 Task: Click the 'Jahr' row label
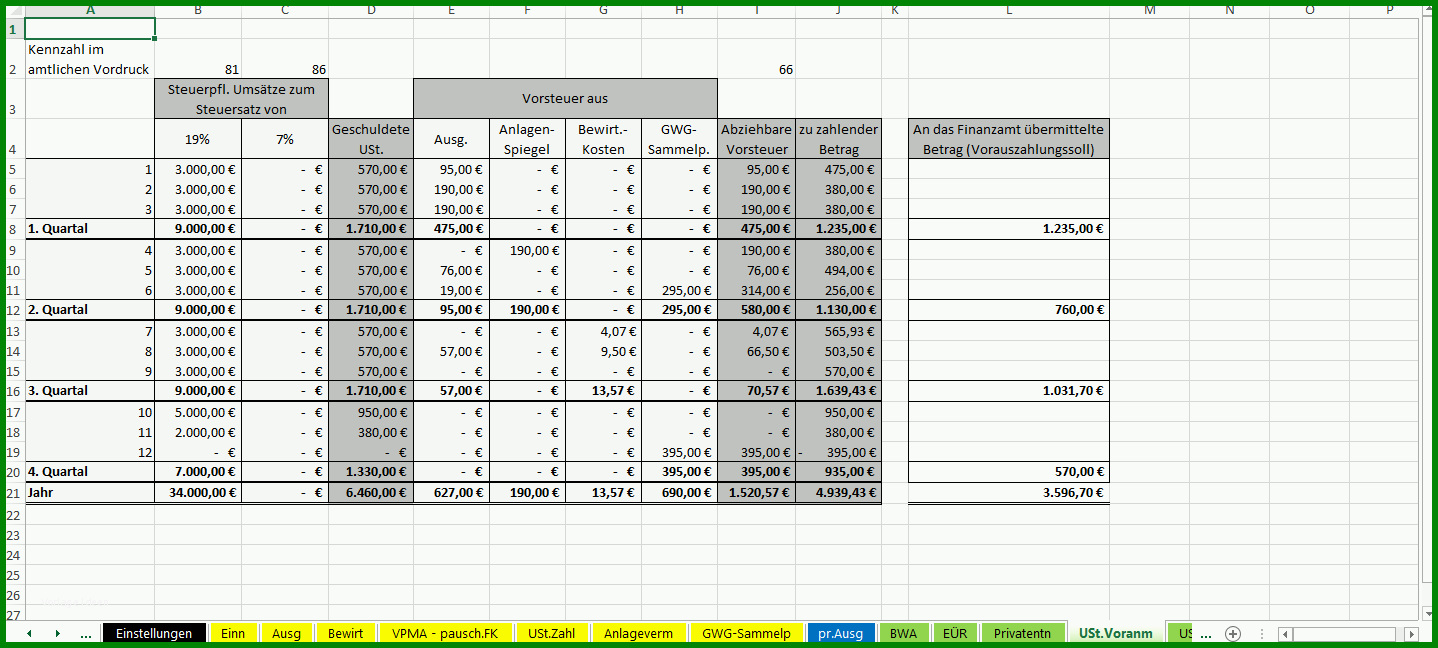(x=90, y=493)
